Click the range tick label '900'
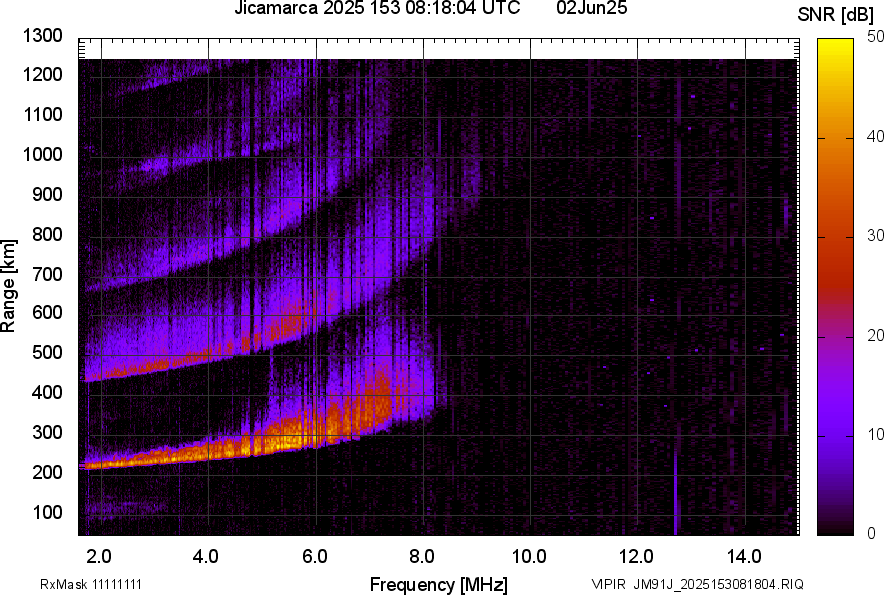The height and width of the screenshot is (595, 884). [47, 195]
